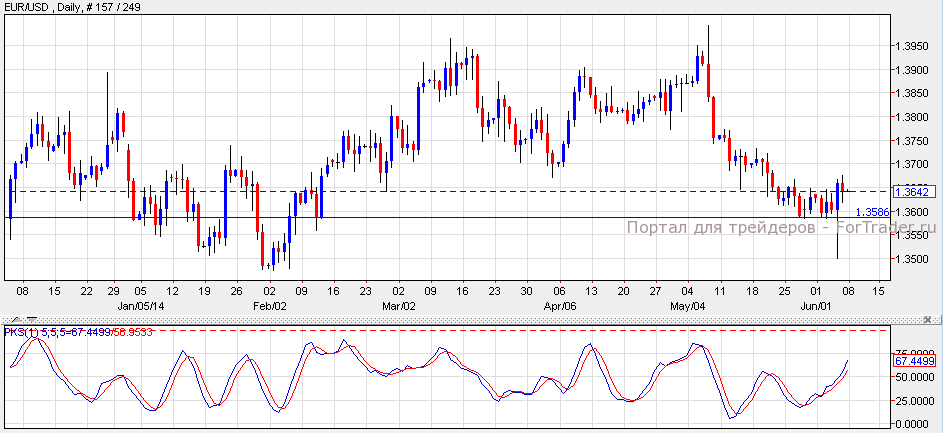Screen dimensions: 943x433
Task: Click the EUR/USD Daily chart title
Action: click(71, 9)
